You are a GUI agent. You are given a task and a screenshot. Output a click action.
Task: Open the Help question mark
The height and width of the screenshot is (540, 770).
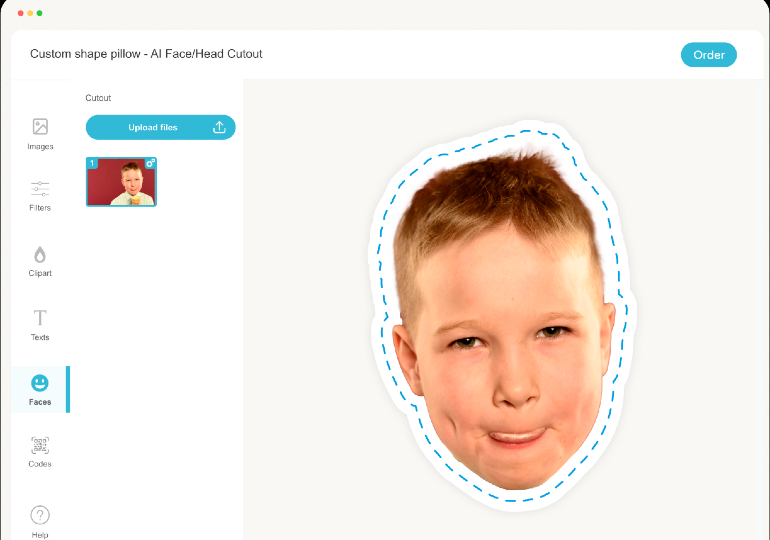pos(40,522)
